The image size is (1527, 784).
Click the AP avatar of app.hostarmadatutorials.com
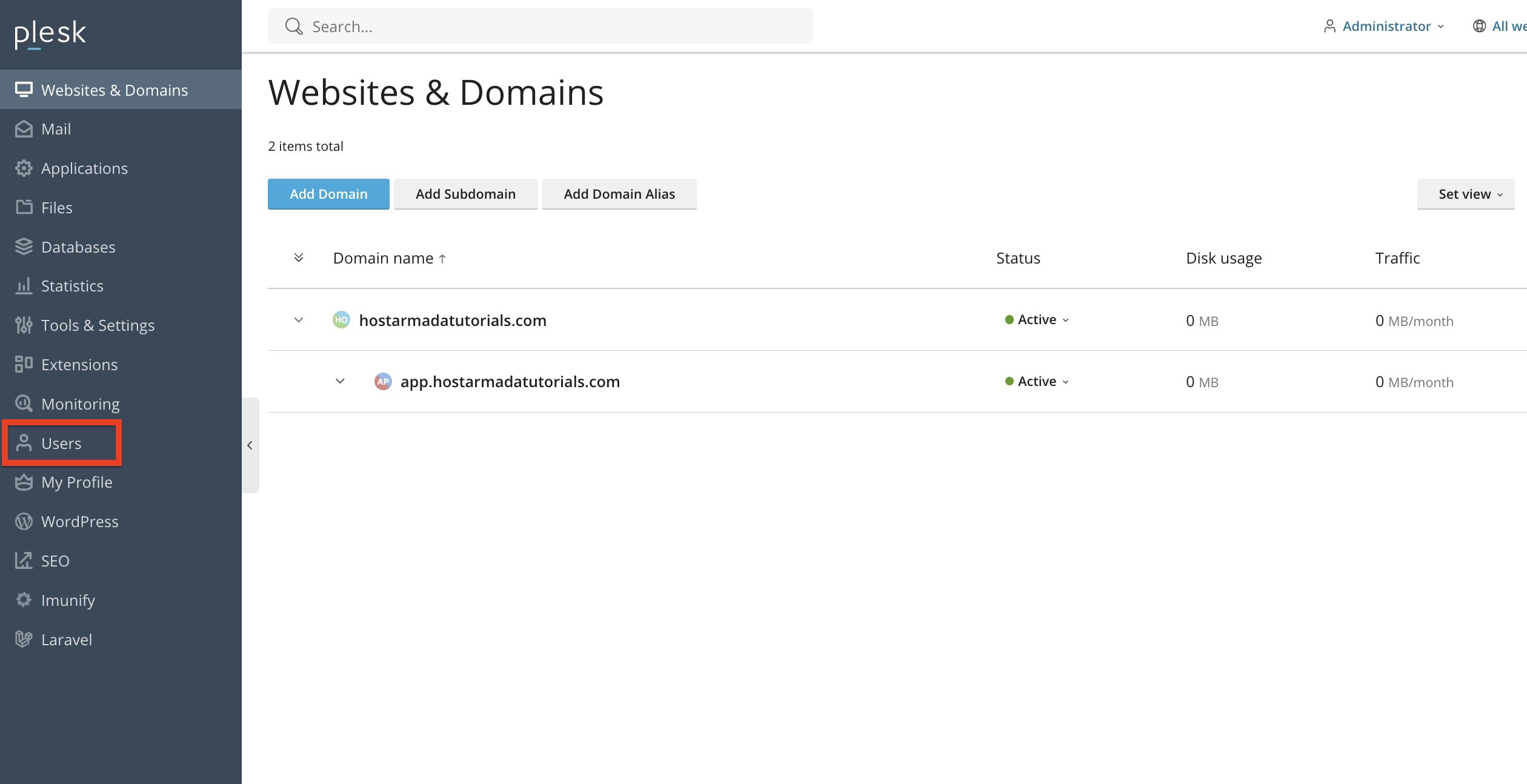click(383, 382)
